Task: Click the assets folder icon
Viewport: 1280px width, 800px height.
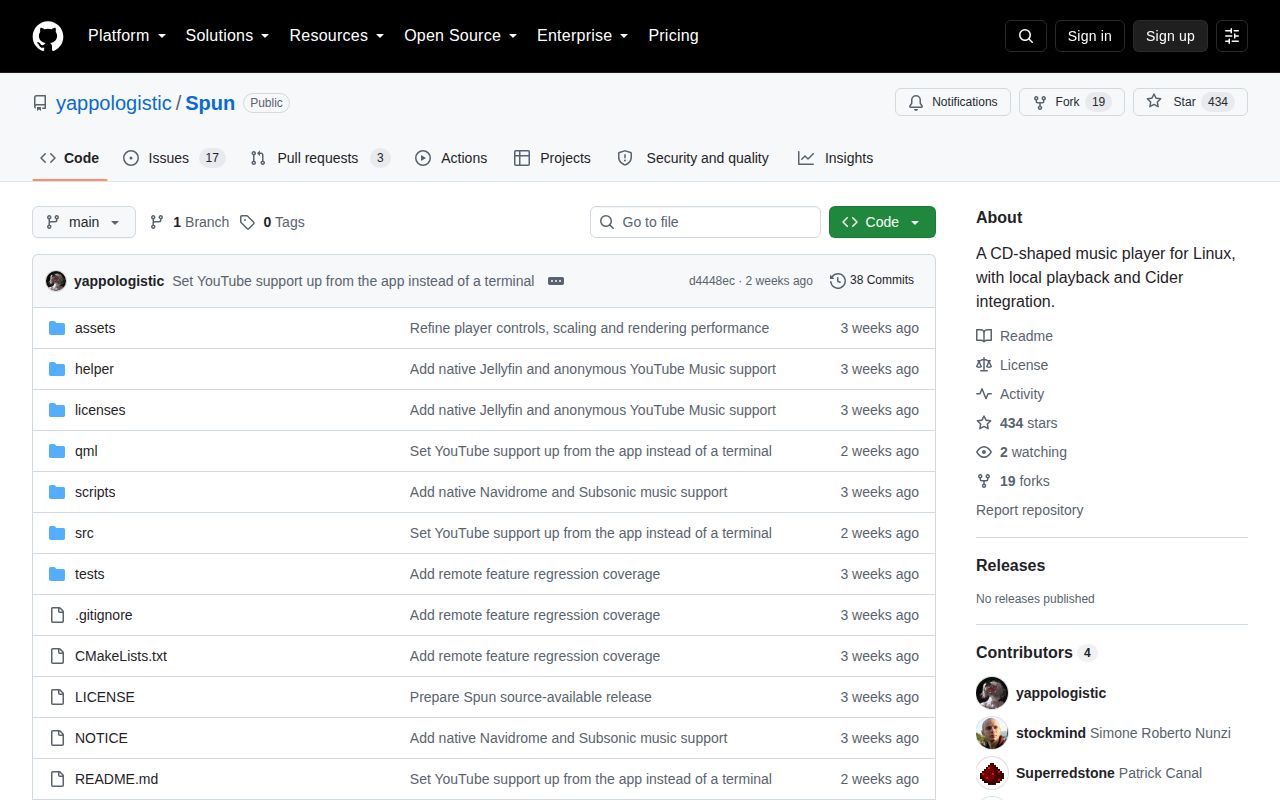Action: (x=57, y=328)
